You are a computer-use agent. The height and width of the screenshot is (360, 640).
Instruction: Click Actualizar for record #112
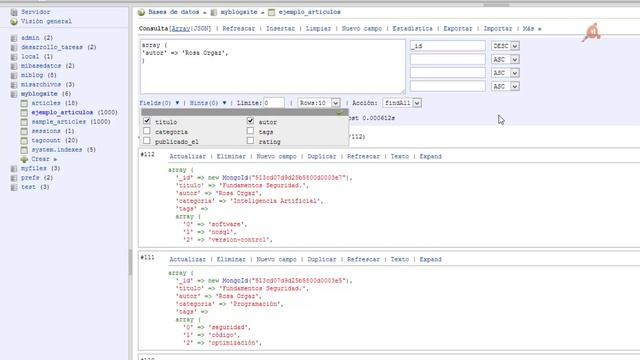tap(188, 156)
